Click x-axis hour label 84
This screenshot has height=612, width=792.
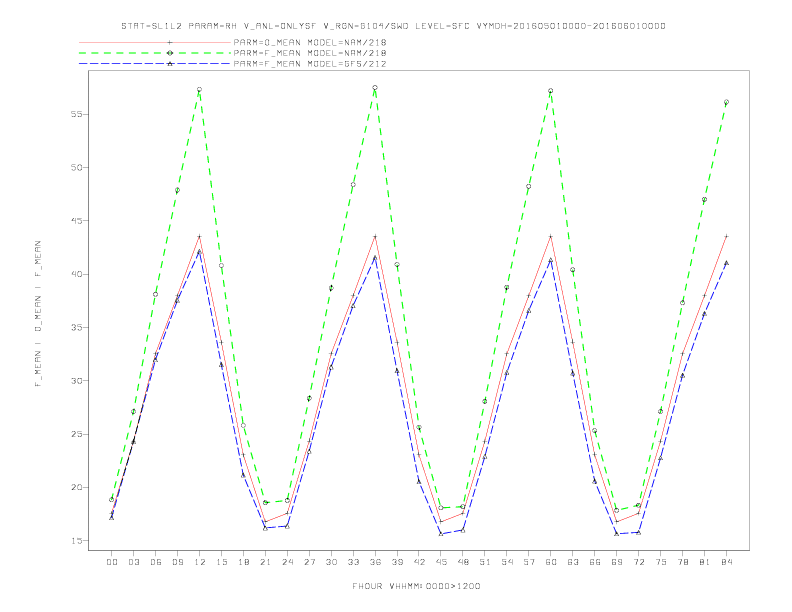pyautogui.click(x=726, y=562)
